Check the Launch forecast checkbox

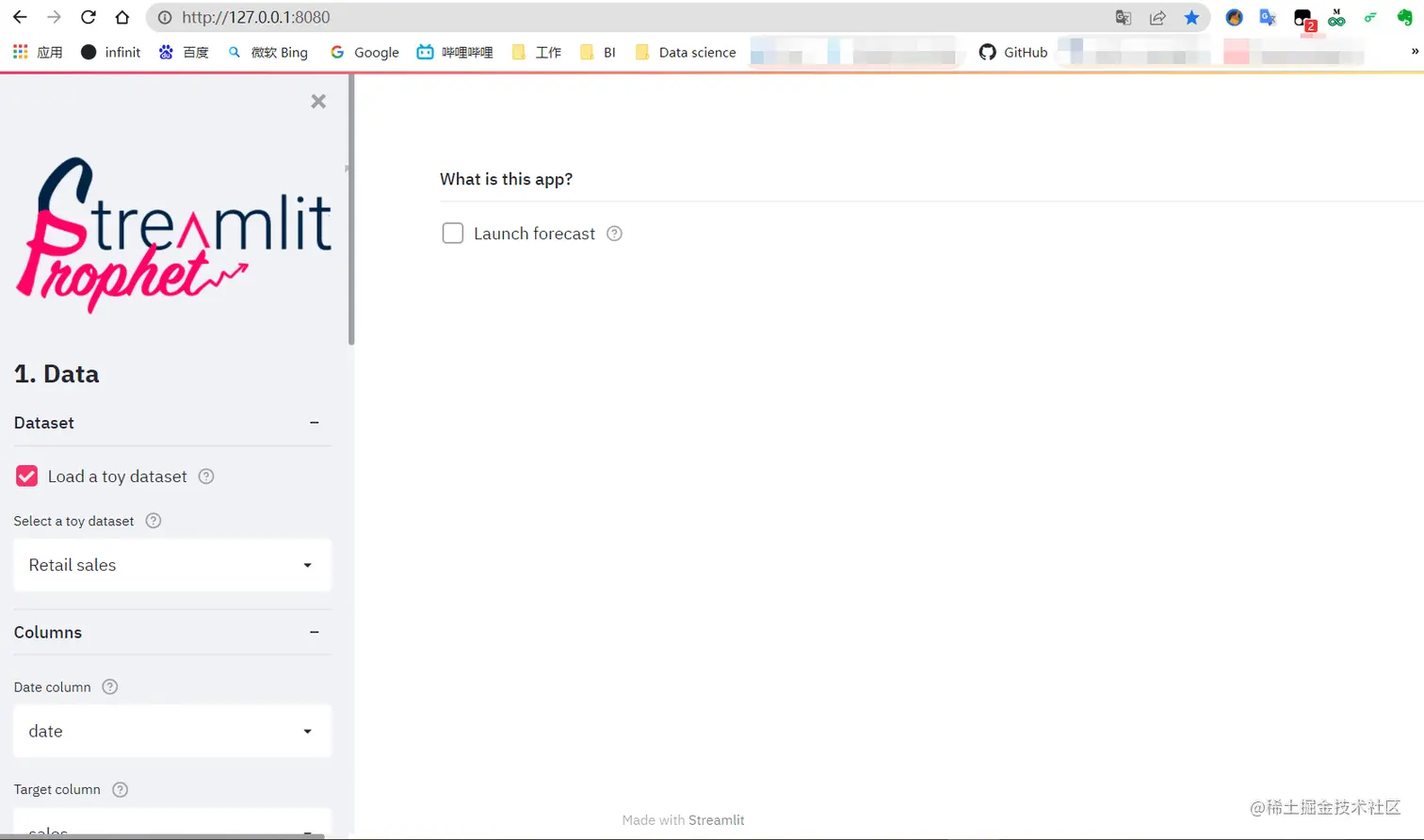click(x=453, y=234)
